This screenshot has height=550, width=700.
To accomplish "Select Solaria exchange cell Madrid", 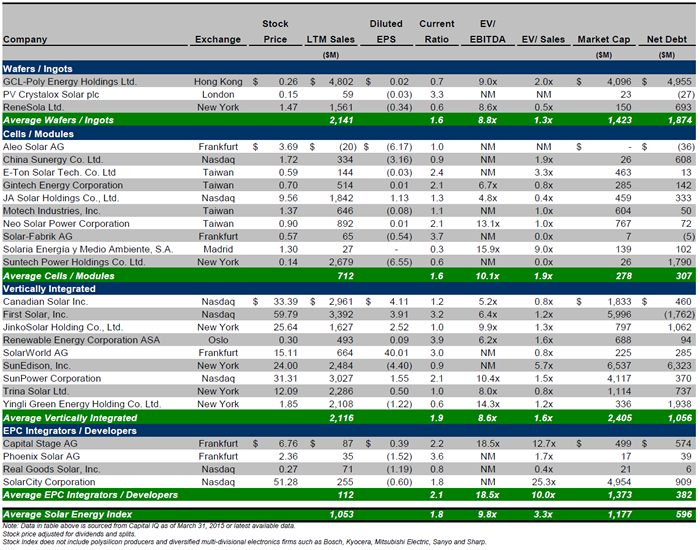I will pyautogui.click(x=218, y=249).
